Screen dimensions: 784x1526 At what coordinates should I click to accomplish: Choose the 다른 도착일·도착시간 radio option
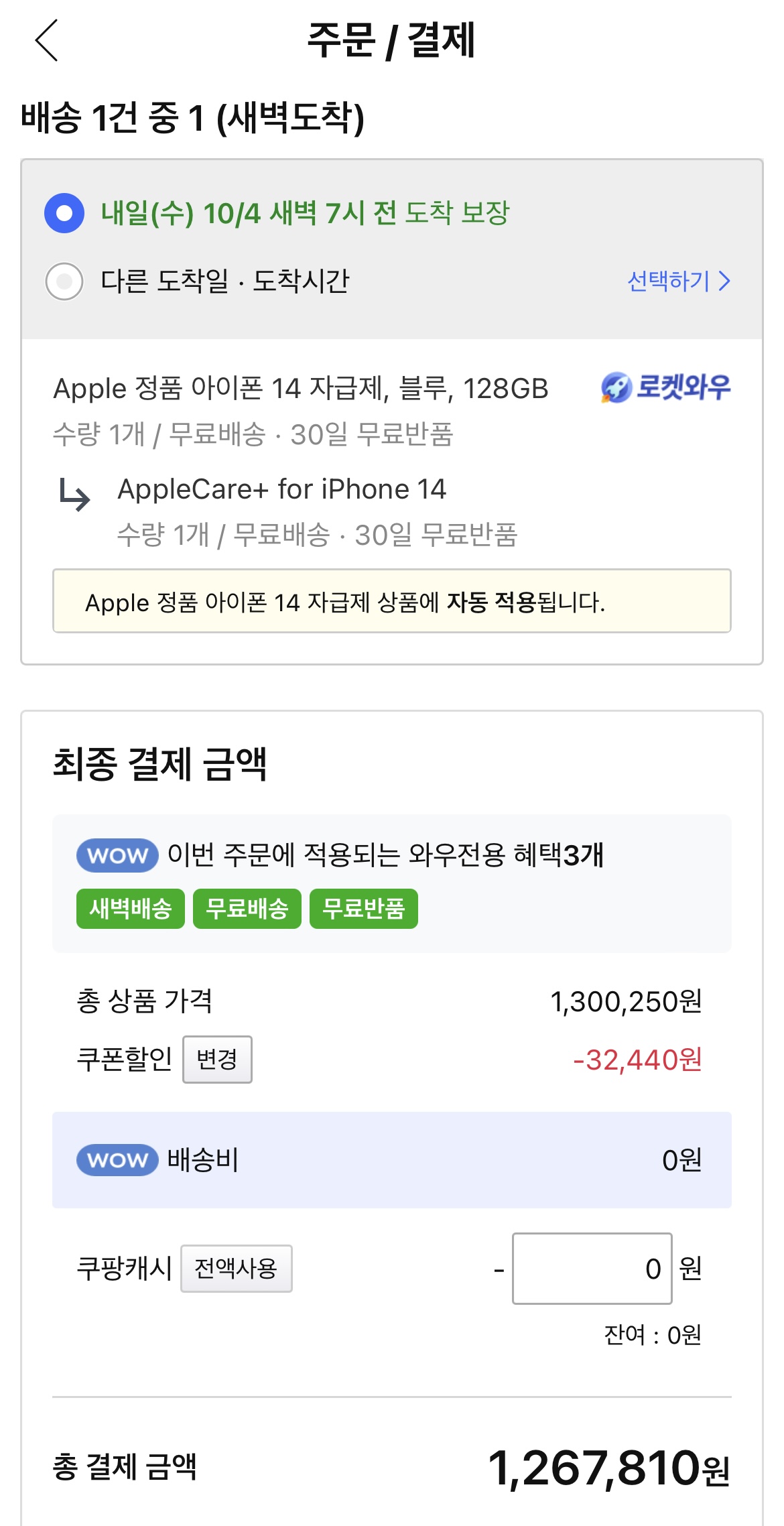point(64,282)
